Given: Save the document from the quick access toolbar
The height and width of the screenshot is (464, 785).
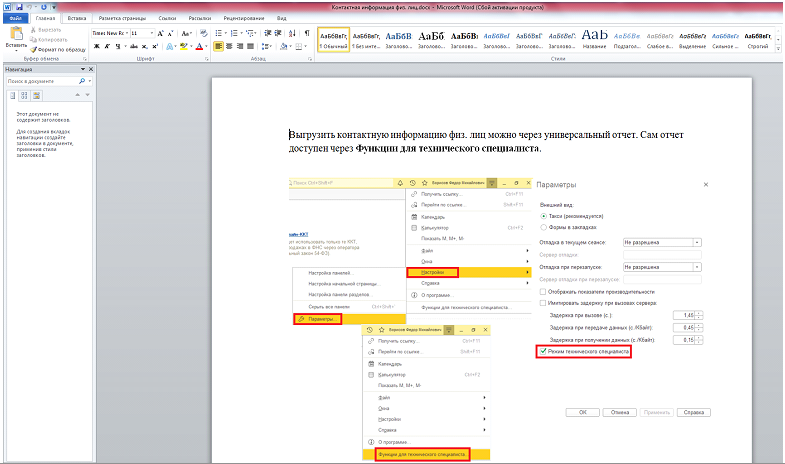Looking at the screenshot, I should point(19,7).
